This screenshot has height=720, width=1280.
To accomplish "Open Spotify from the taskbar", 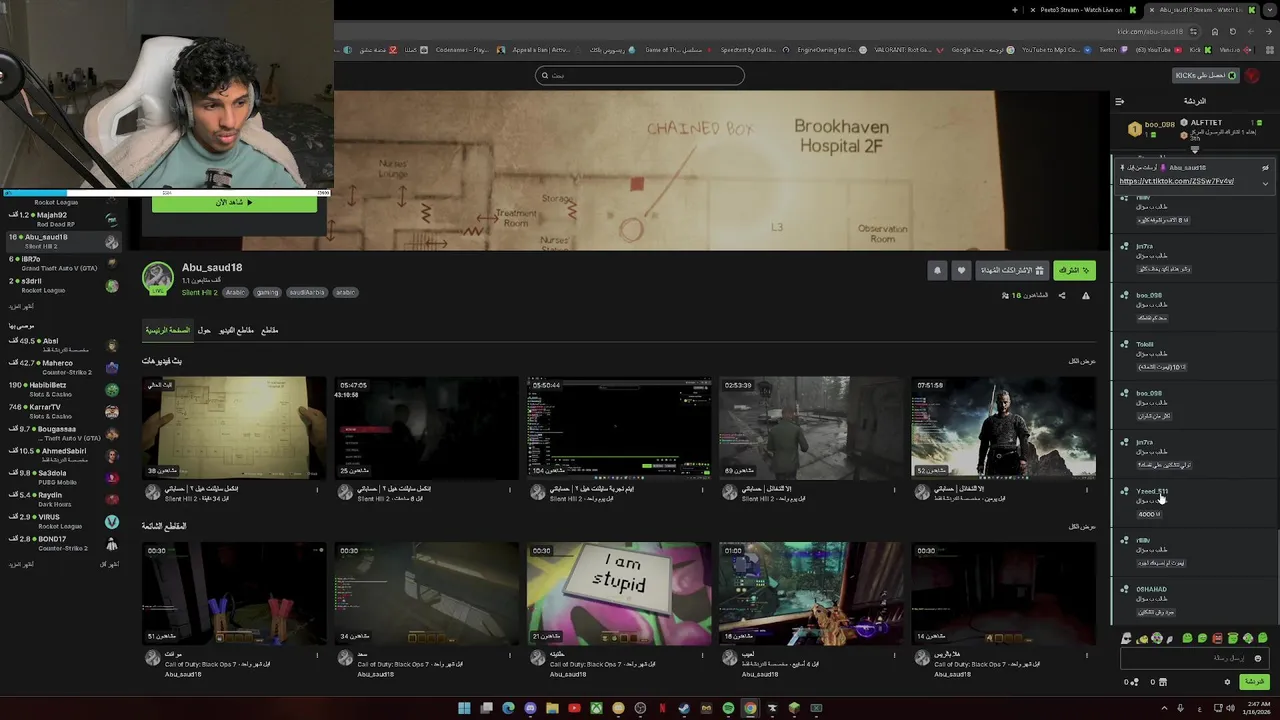I will (x=728, y=708).
